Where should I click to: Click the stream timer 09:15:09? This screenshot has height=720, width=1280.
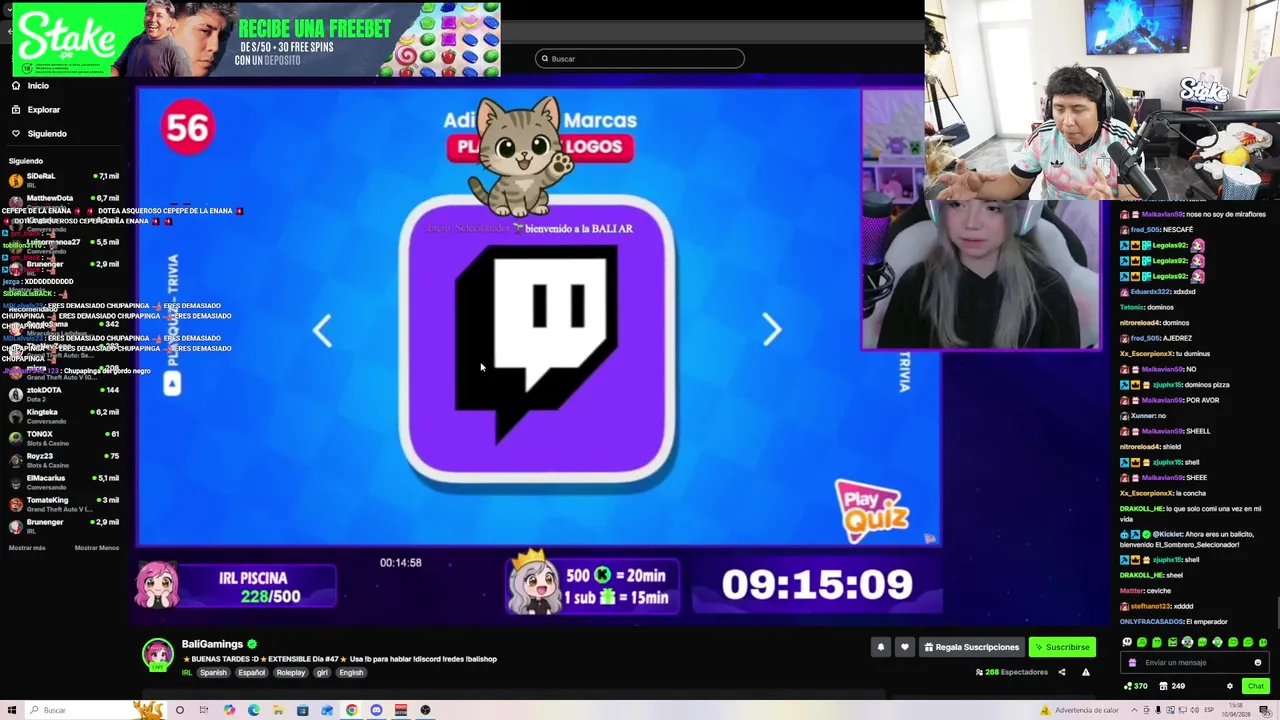pyautogui.click(x=817, y=585)
